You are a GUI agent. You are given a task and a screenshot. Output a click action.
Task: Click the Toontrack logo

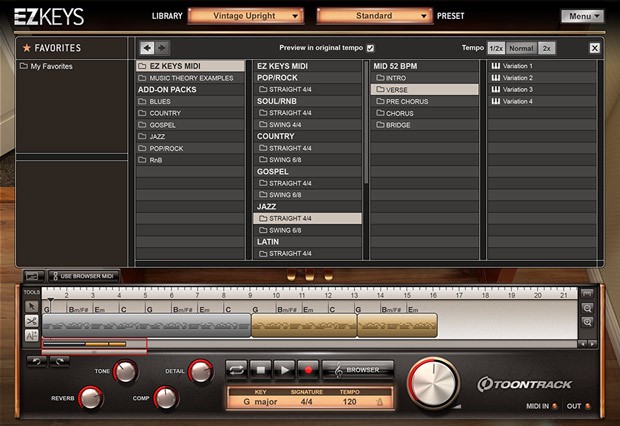tap(524, 384)
